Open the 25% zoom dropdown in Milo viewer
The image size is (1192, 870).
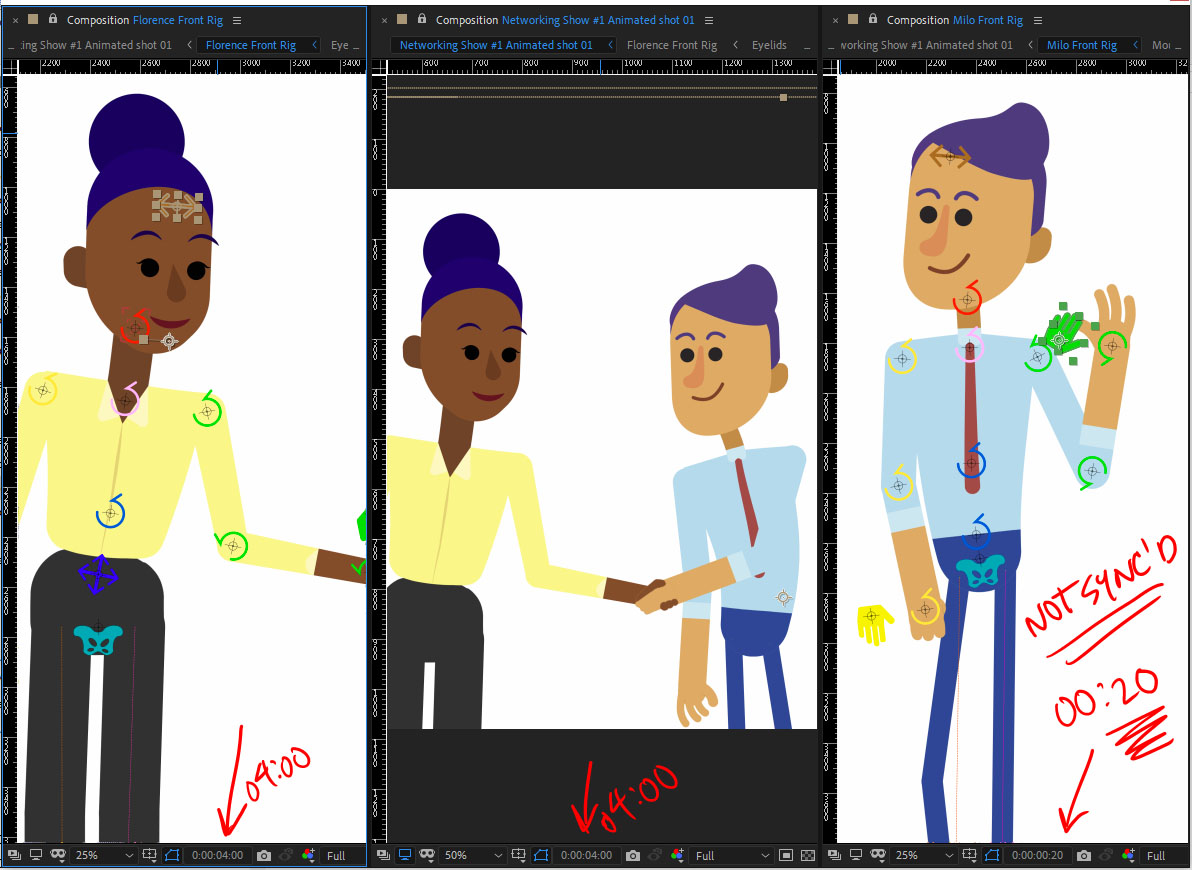click(x=924, y=856)
